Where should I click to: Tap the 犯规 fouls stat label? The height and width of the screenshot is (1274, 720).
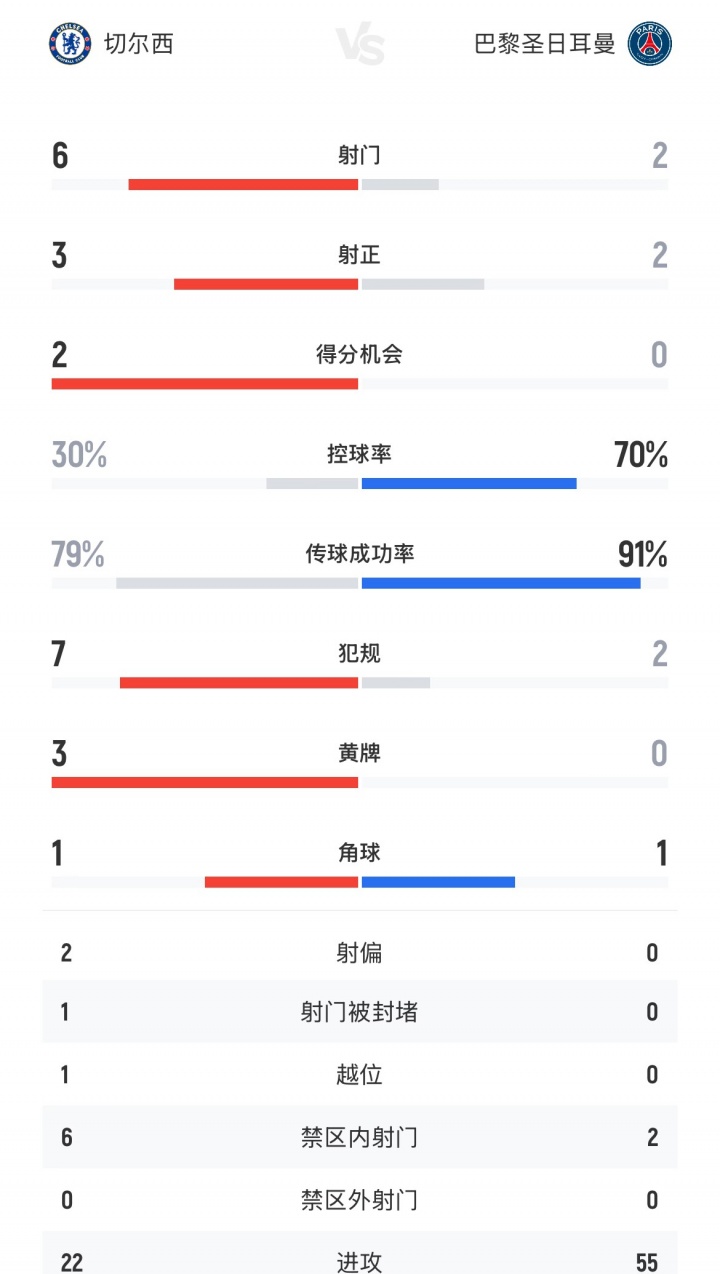click(359, 653)
